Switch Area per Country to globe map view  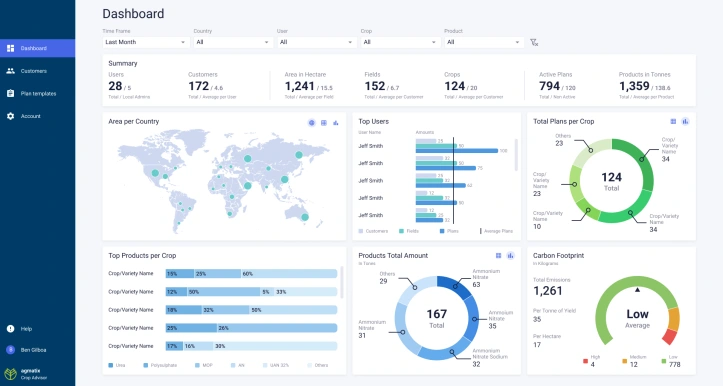312,123
